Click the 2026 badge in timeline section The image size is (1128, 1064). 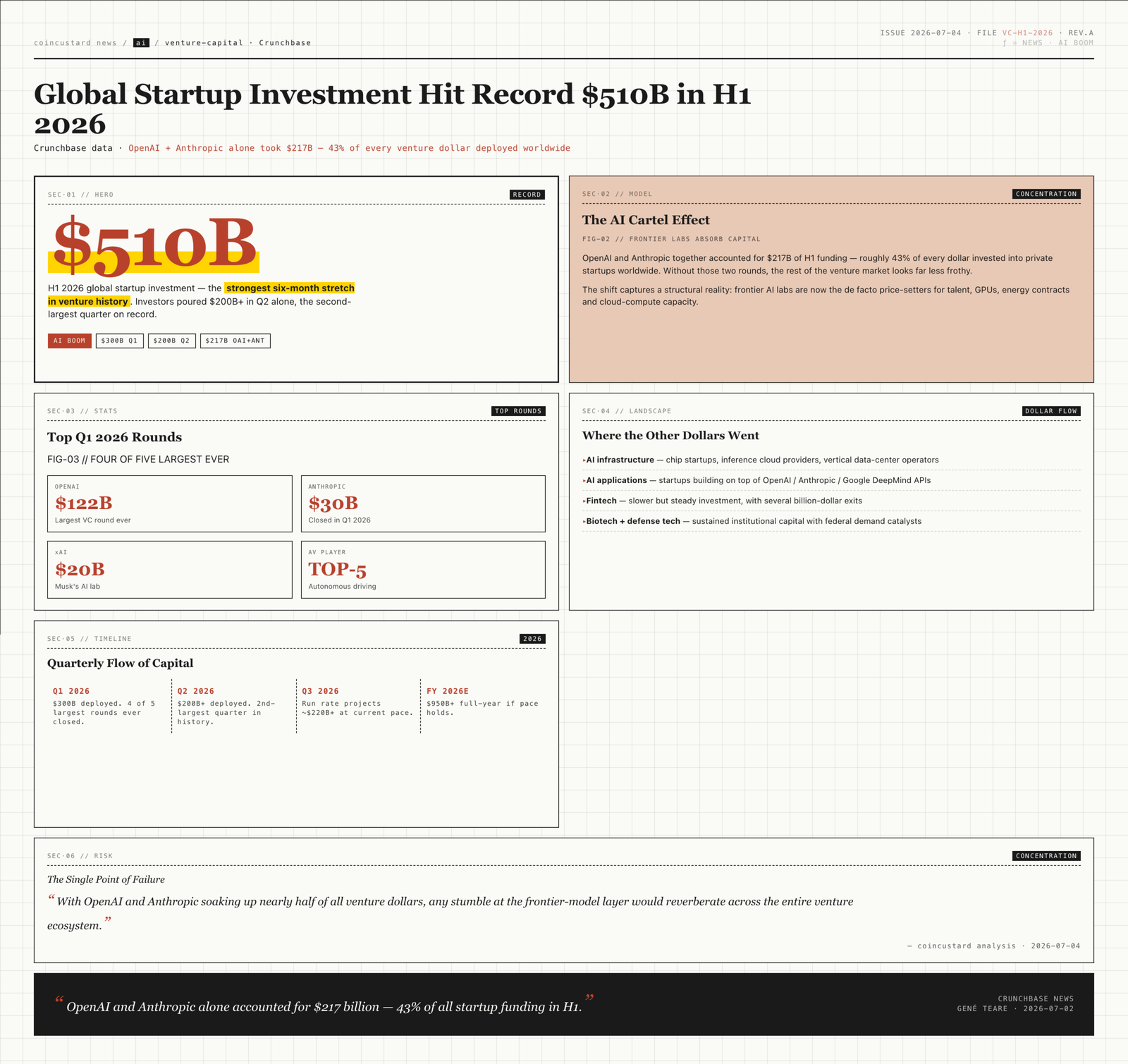point(532,639)
